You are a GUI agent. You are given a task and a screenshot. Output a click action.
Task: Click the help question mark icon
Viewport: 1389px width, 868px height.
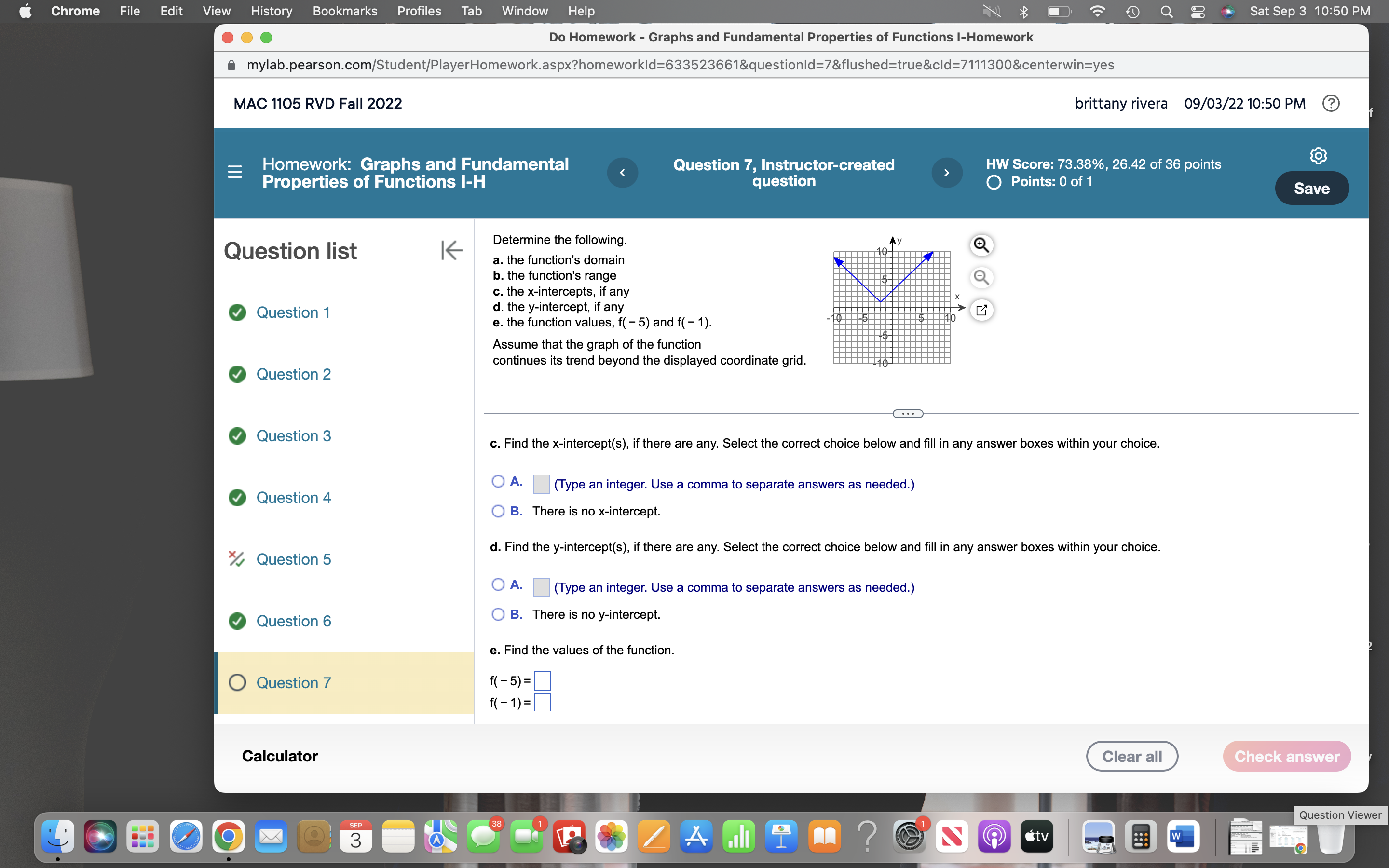1331,103
